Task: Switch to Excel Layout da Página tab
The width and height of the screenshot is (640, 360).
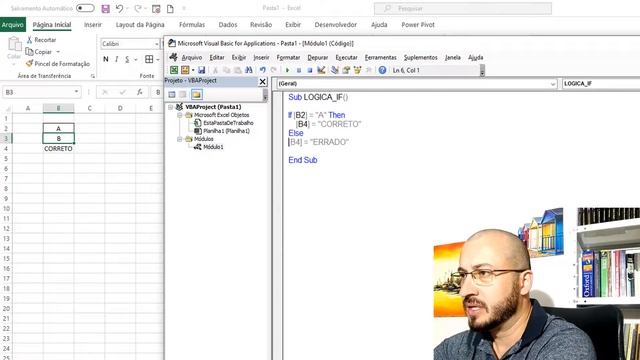Action: point(140,24)
